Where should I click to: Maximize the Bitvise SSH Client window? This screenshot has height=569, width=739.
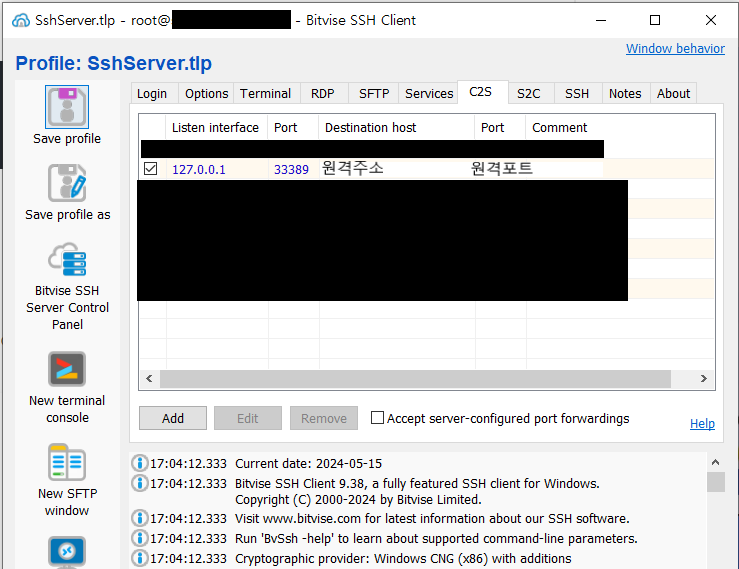coord(655,20)
